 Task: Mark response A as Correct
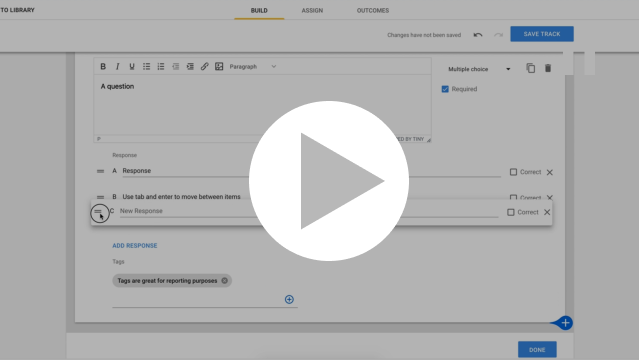tap(513, 172)
